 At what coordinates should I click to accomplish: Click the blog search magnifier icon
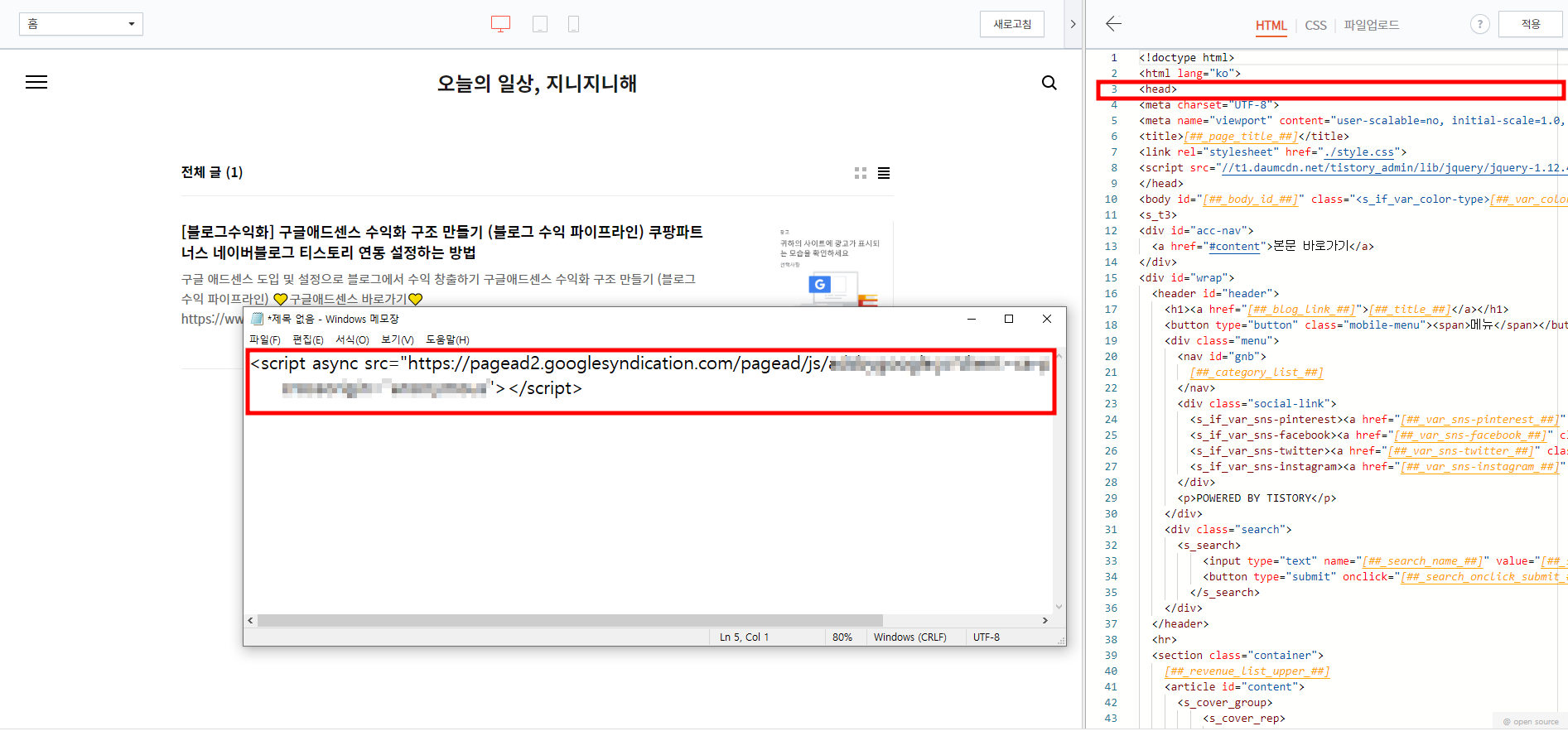click(1049, 83)
